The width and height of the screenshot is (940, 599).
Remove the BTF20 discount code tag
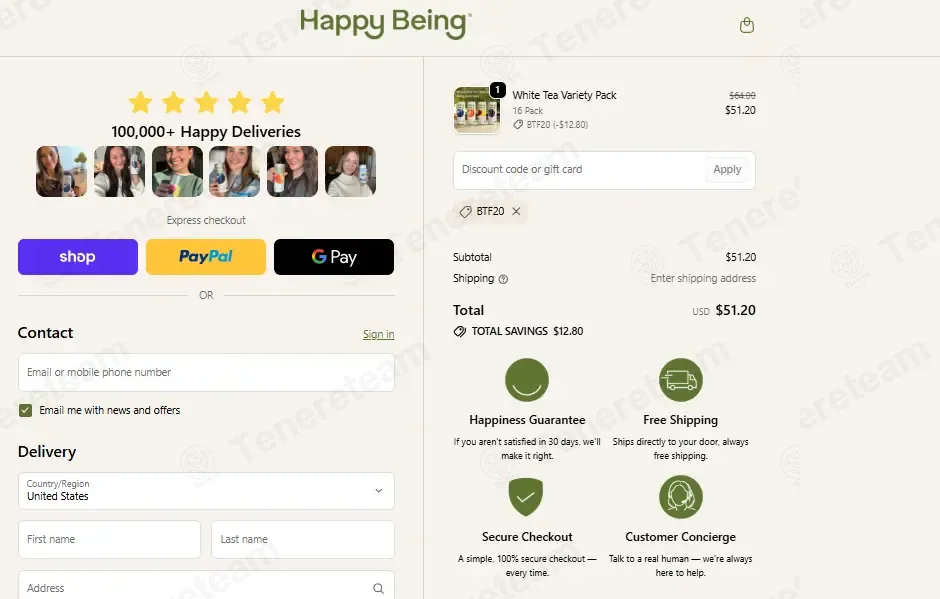point(516,211)
